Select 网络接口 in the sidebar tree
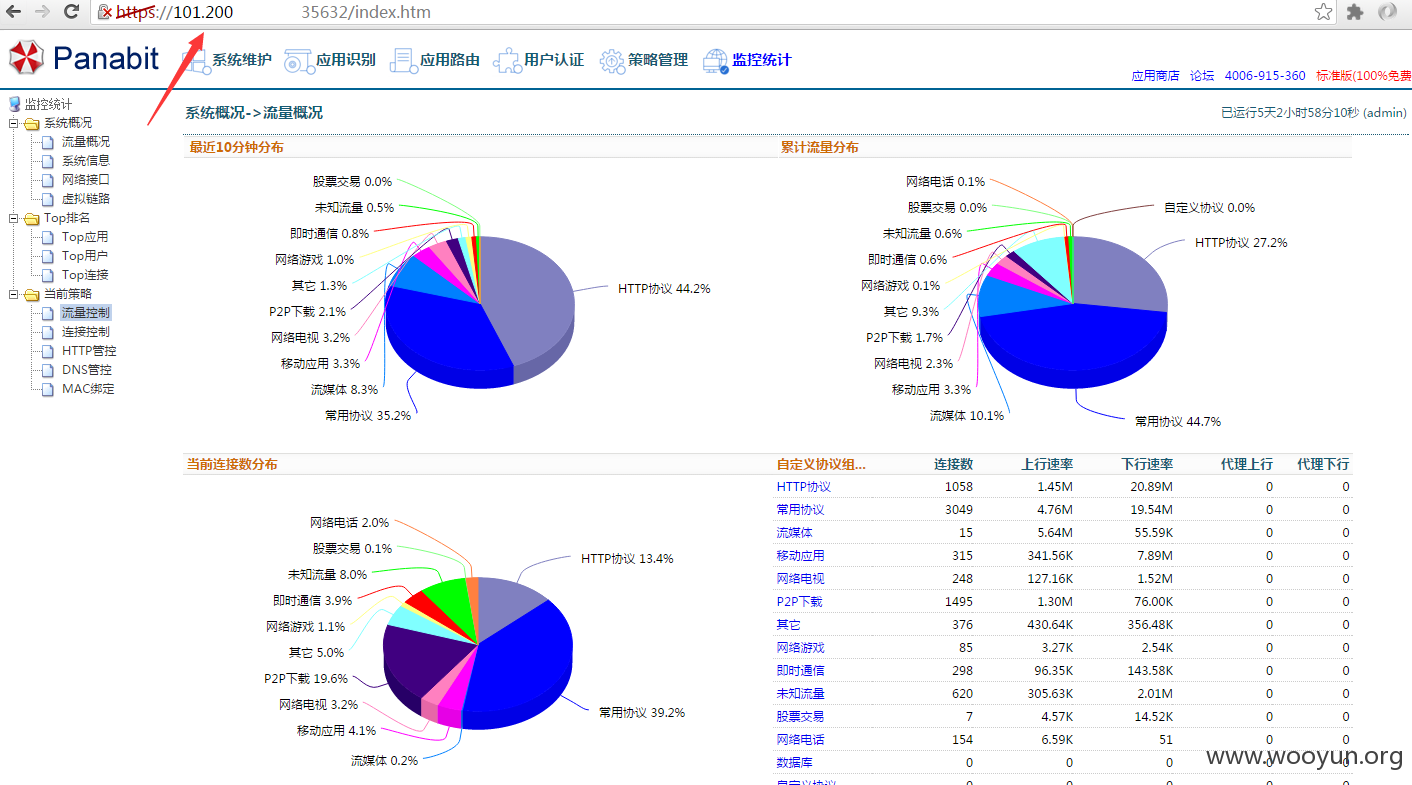 point(86,180)
